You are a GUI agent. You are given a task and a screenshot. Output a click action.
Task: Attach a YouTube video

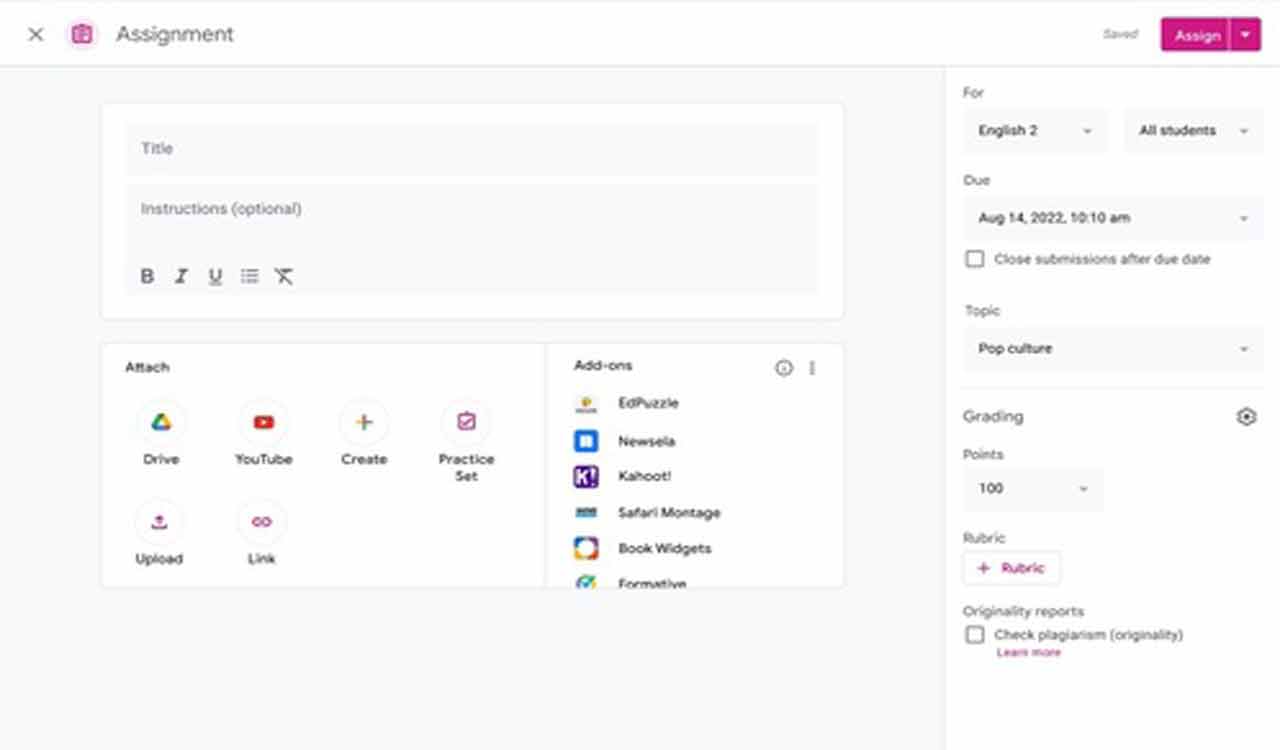(262, 432)
